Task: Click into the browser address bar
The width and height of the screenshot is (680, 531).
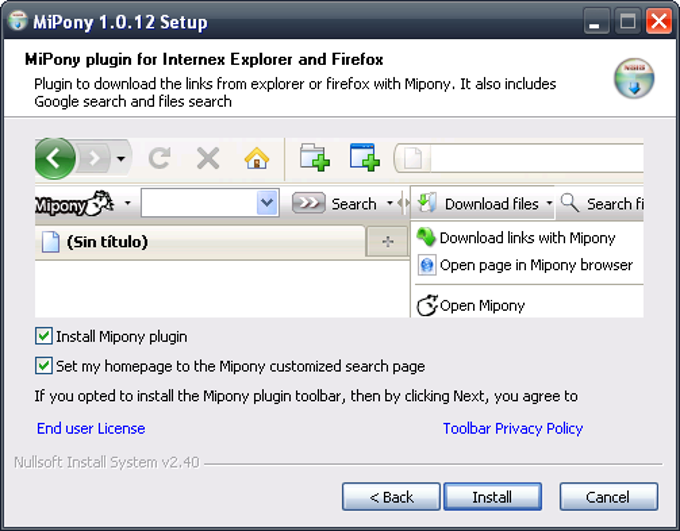Action: 536,158
